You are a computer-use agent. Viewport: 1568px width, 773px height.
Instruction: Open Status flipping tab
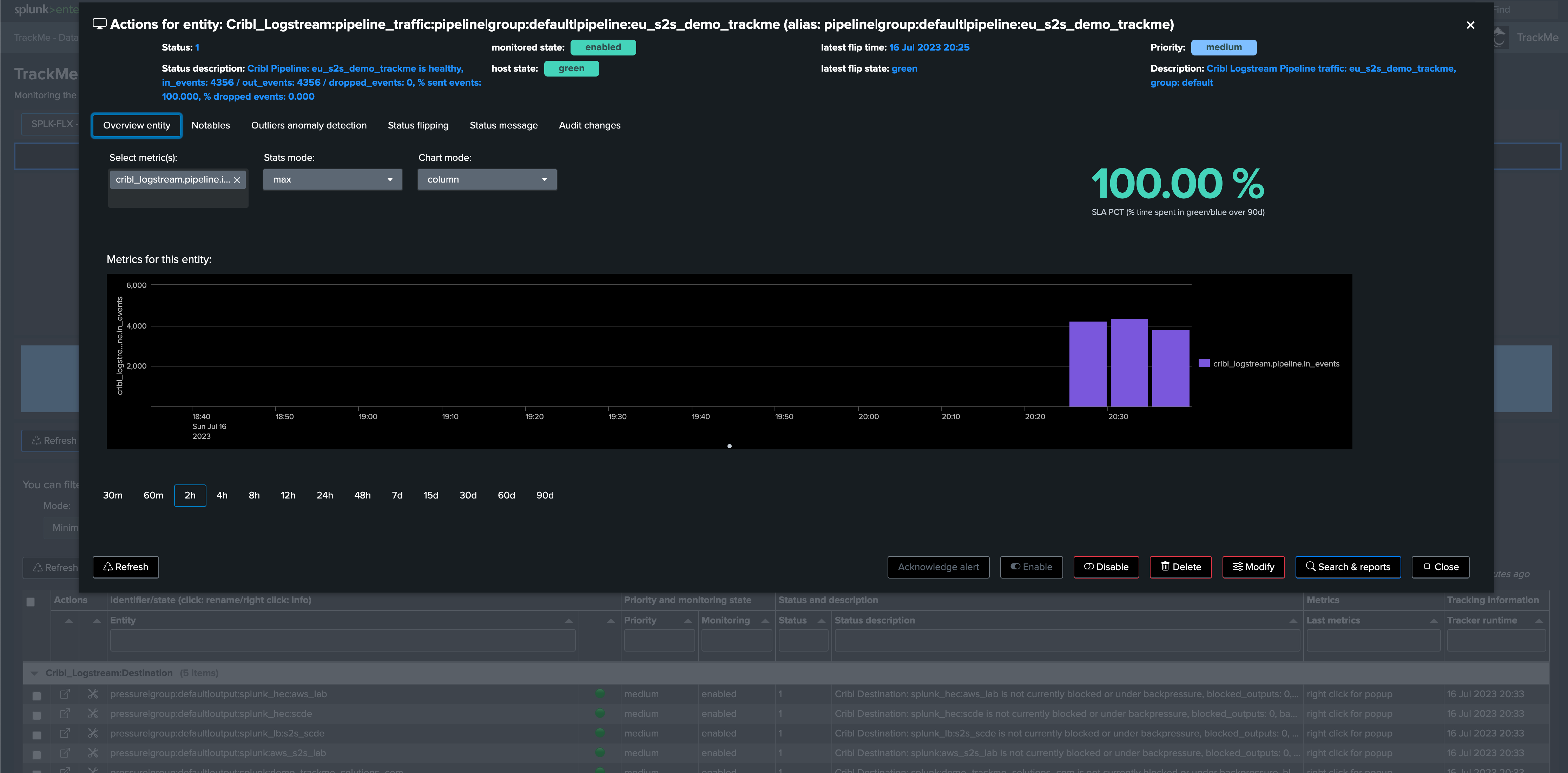pyautogui.click(x=418, y=125)
